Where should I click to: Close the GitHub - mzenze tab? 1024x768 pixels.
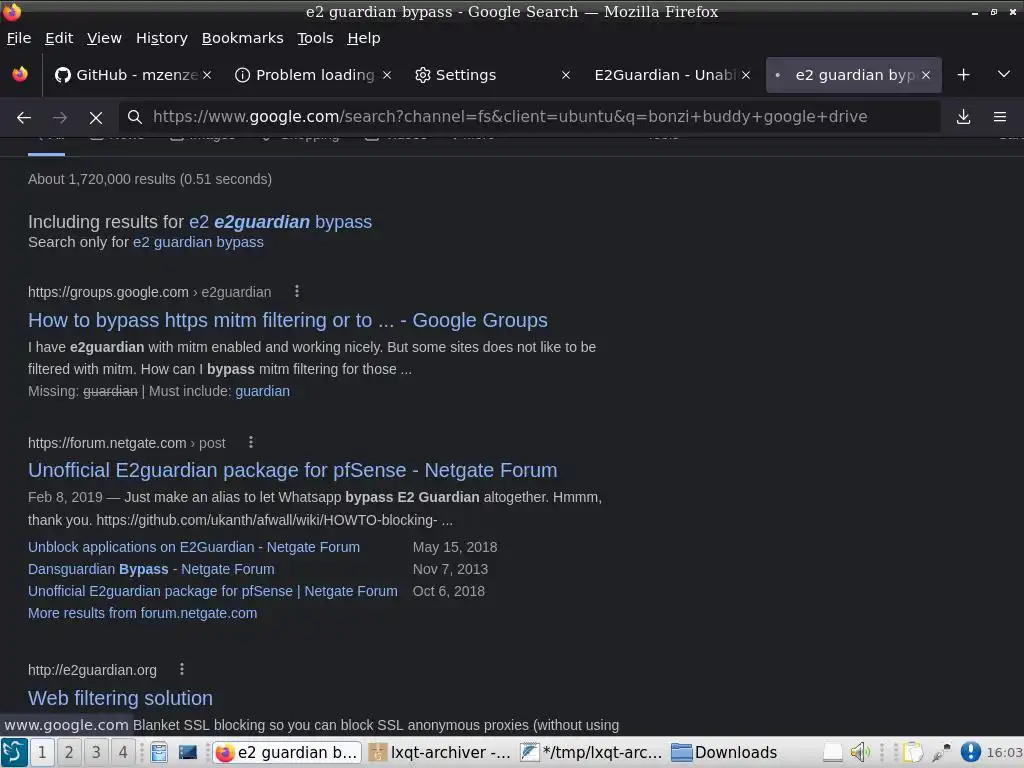coord(207,75)
